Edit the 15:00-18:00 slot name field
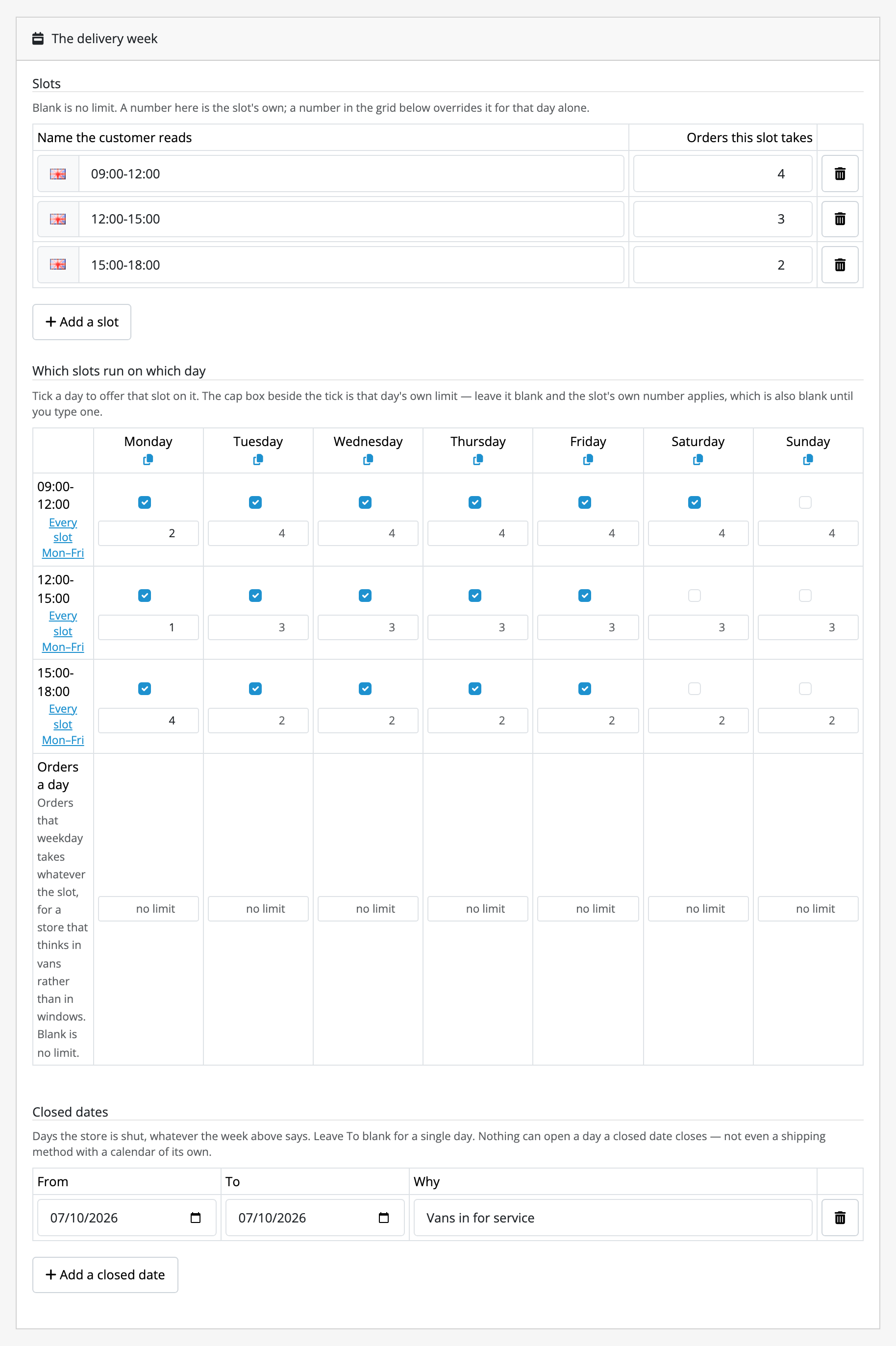896x1346 pixels. tap(351, 265)
